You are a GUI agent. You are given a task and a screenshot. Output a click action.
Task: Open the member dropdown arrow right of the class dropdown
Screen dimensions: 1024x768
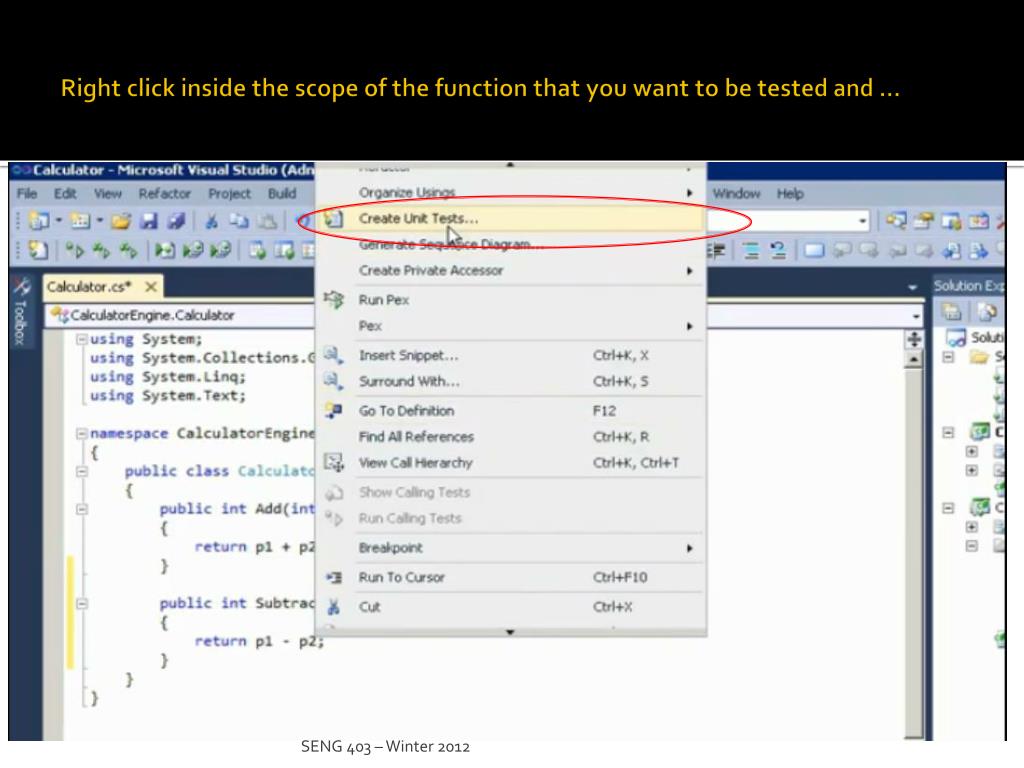[x=916, y=316]
